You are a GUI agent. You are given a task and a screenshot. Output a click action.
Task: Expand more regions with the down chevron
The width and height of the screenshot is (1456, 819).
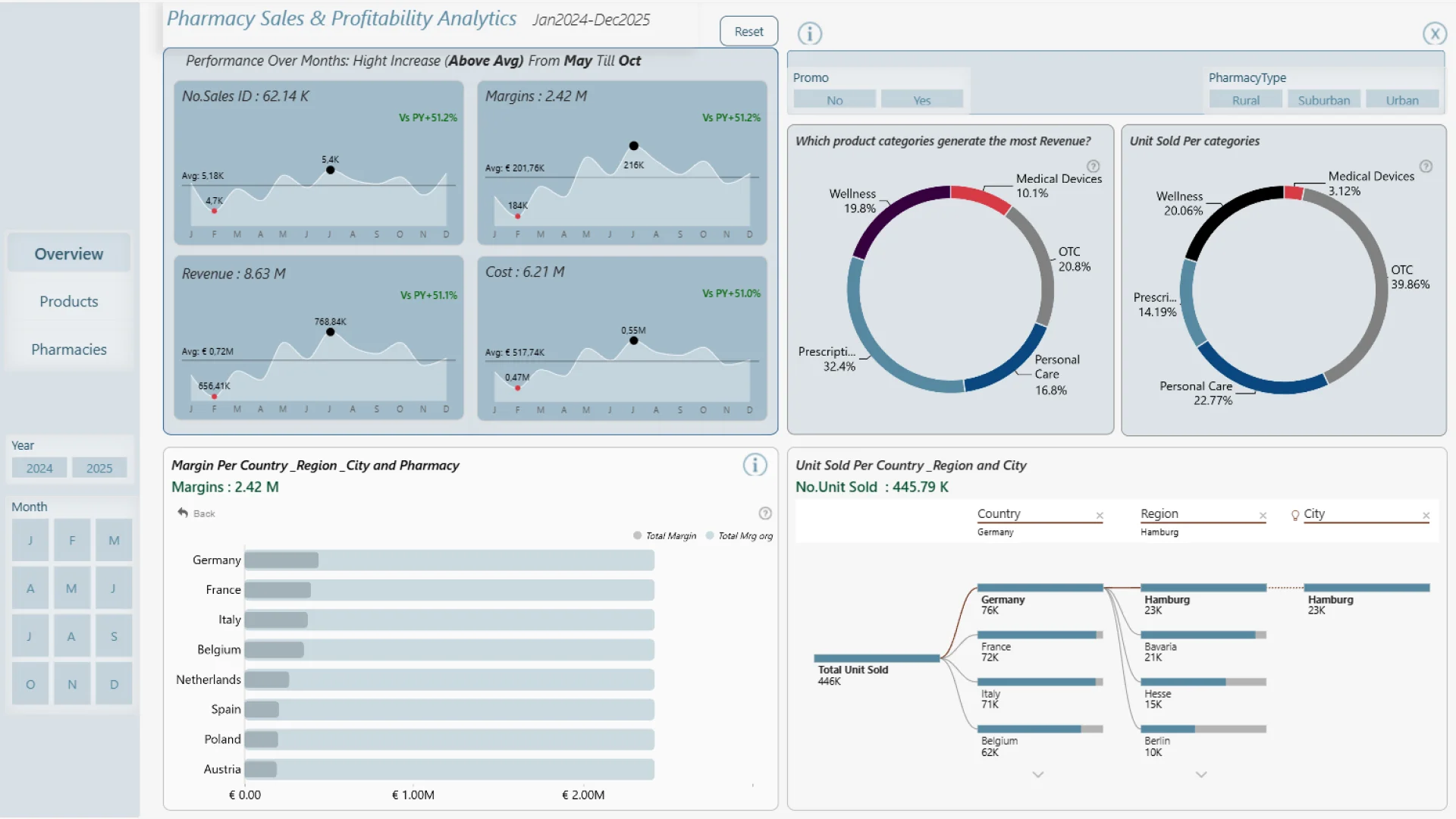(1201, 774)
